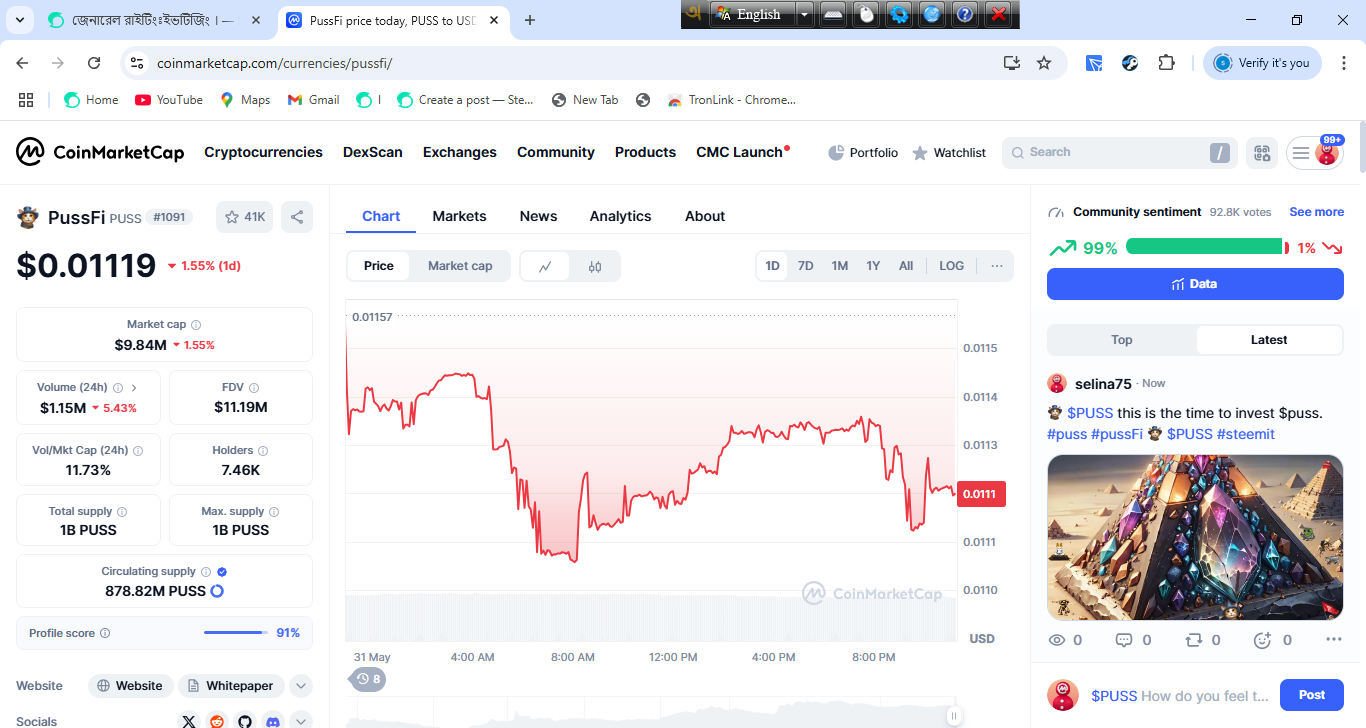
Task: Open the News tab
Action: pos(538,216)
